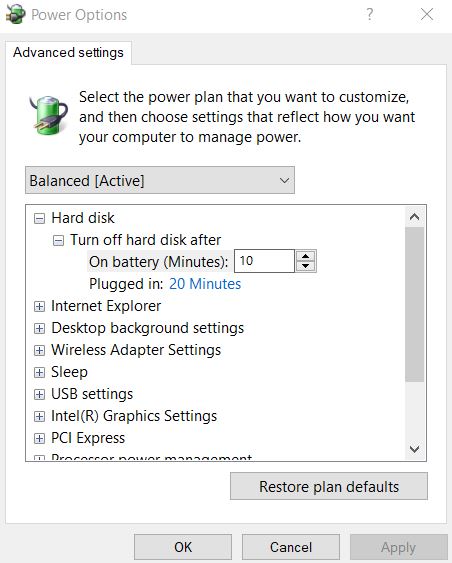Collapse Turn off hard disk after node
452x563 pixels.
point(58,240)
